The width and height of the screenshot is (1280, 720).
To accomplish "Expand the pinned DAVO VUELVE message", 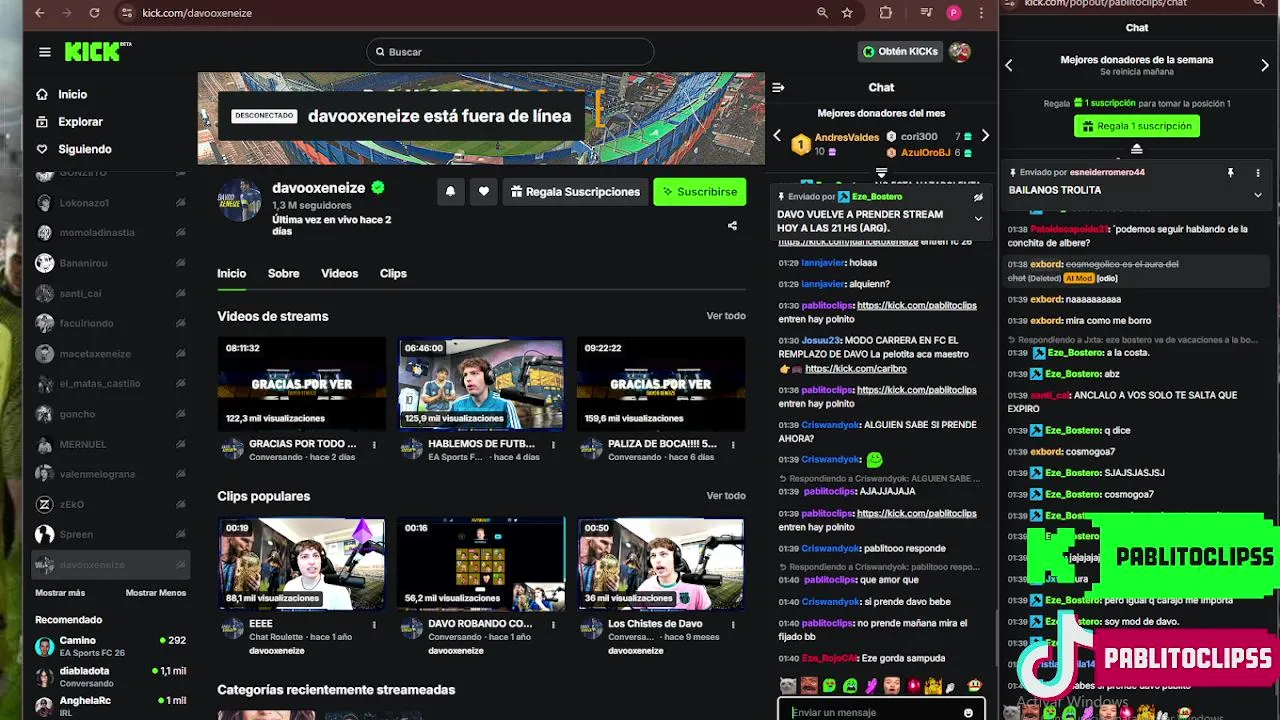I will (x=978, y=218).
